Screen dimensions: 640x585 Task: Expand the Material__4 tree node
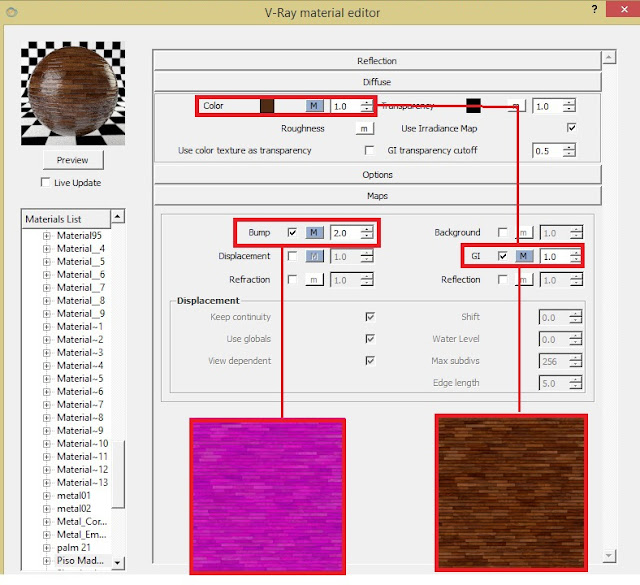pos(47,249)
